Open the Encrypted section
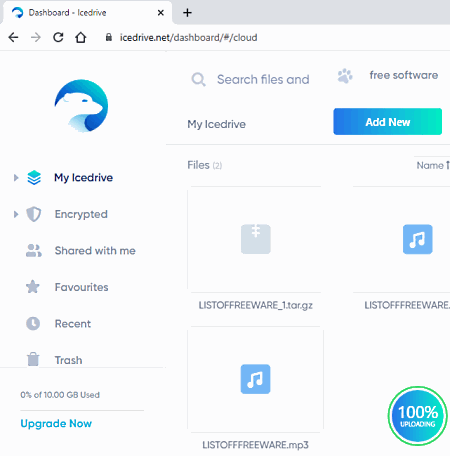Image resolution: width=450 pixels, height=456 pixels. (81, 214)
